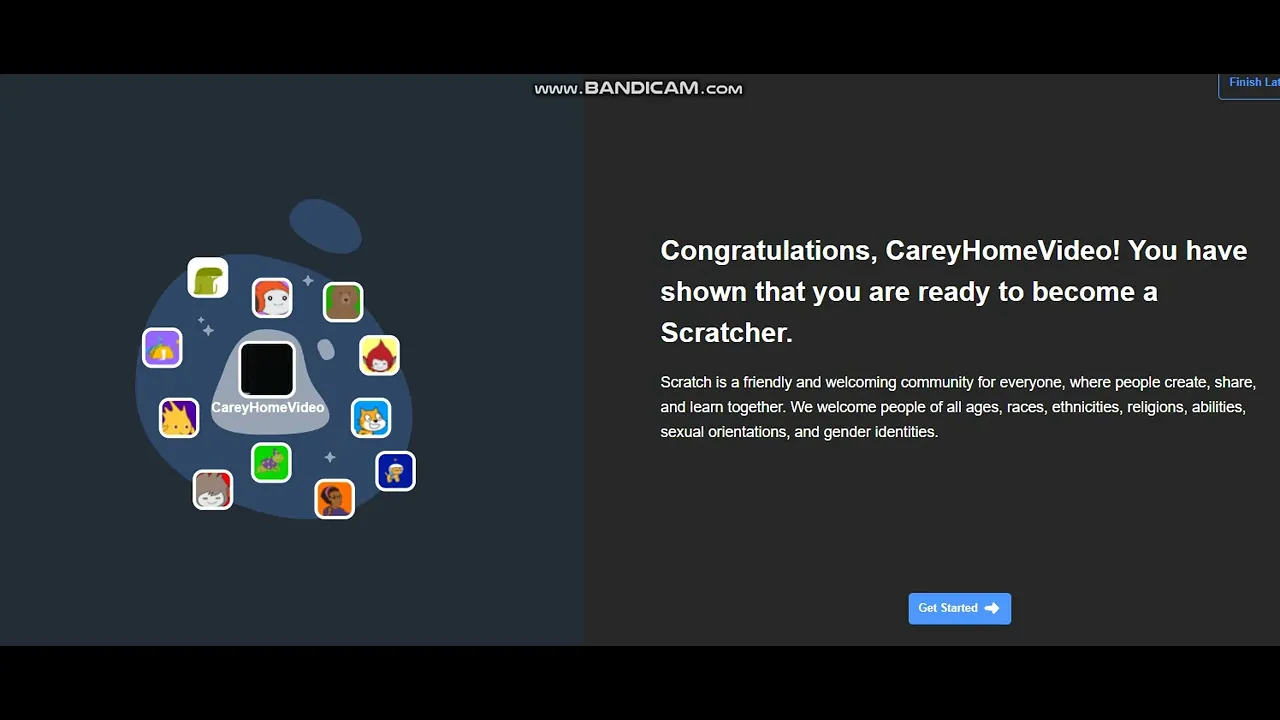Click the yellow spiky creature on purple avatar
1280x720 pixels.
(x=179, y=418)
